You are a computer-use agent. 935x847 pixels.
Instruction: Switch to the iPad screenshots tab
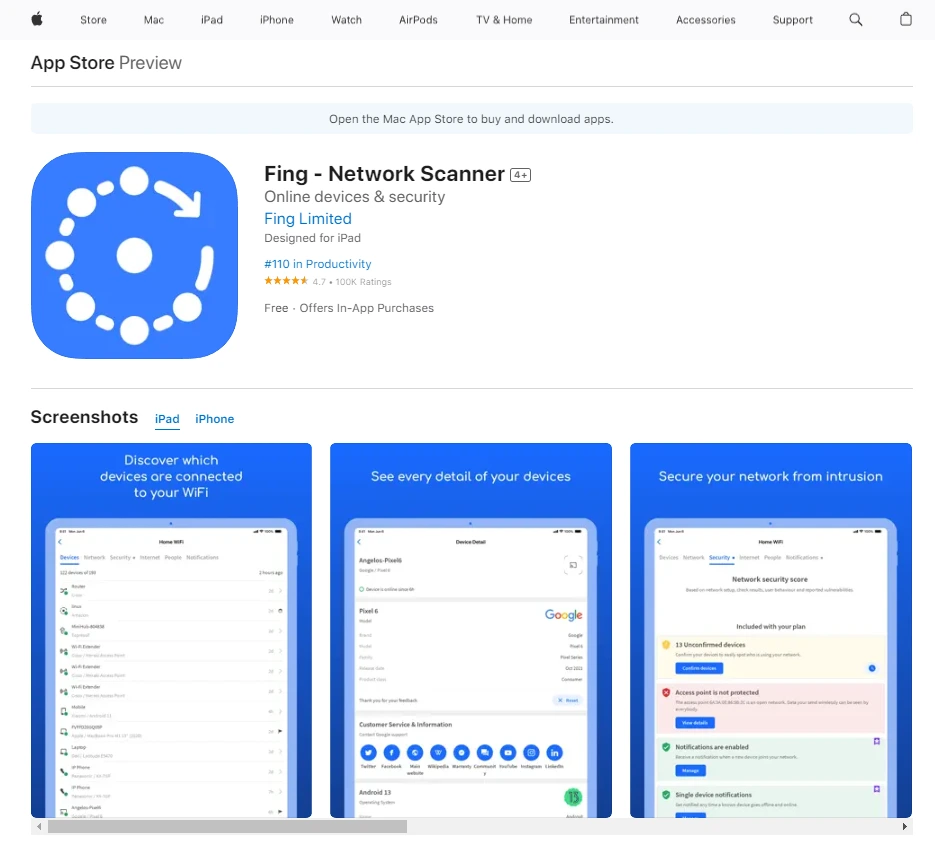pos(167,419)
